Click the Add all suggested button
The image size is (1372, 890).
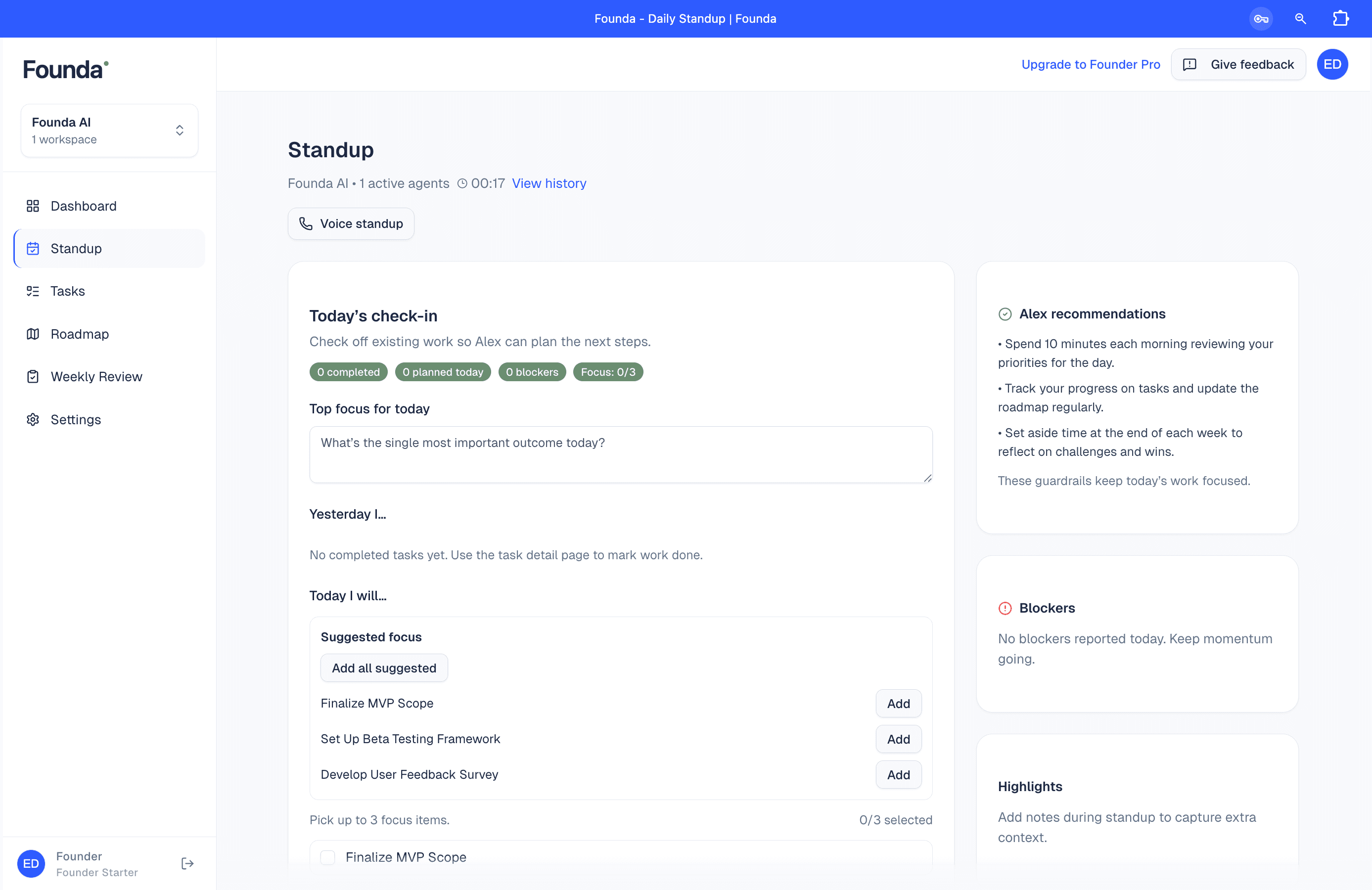click(384, 667)
